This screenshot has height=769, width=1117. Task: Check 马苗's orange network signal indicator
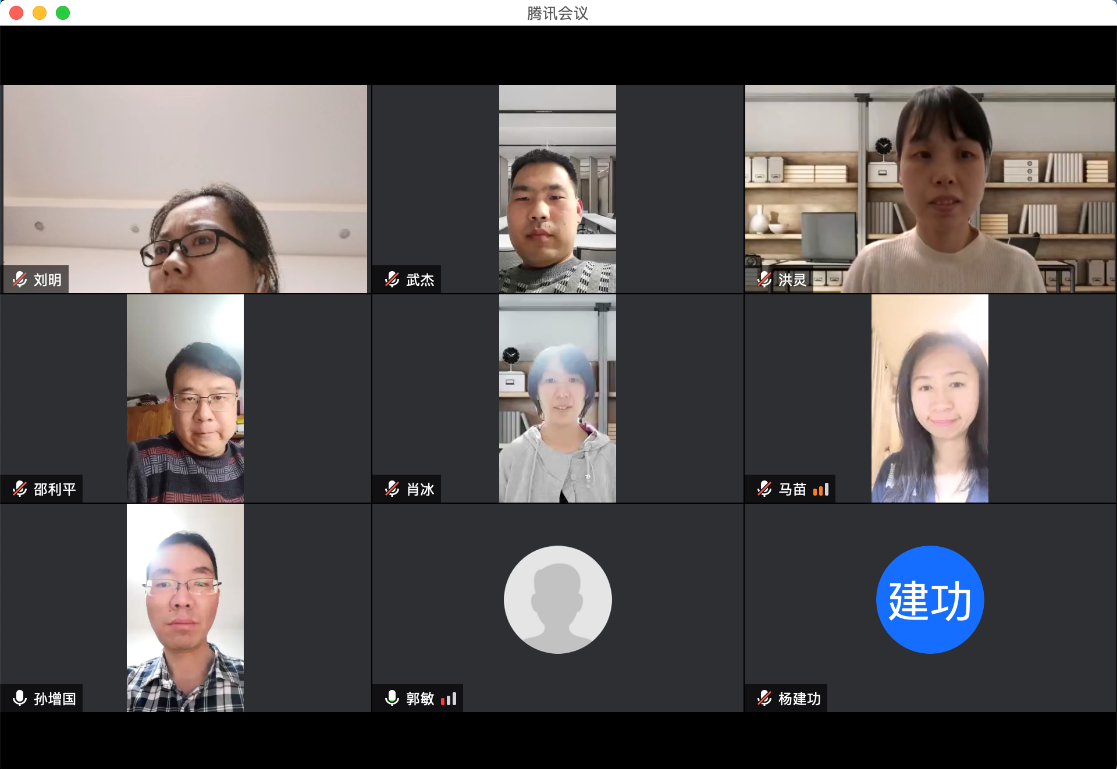pyautogui.click(x=821, y=489)
